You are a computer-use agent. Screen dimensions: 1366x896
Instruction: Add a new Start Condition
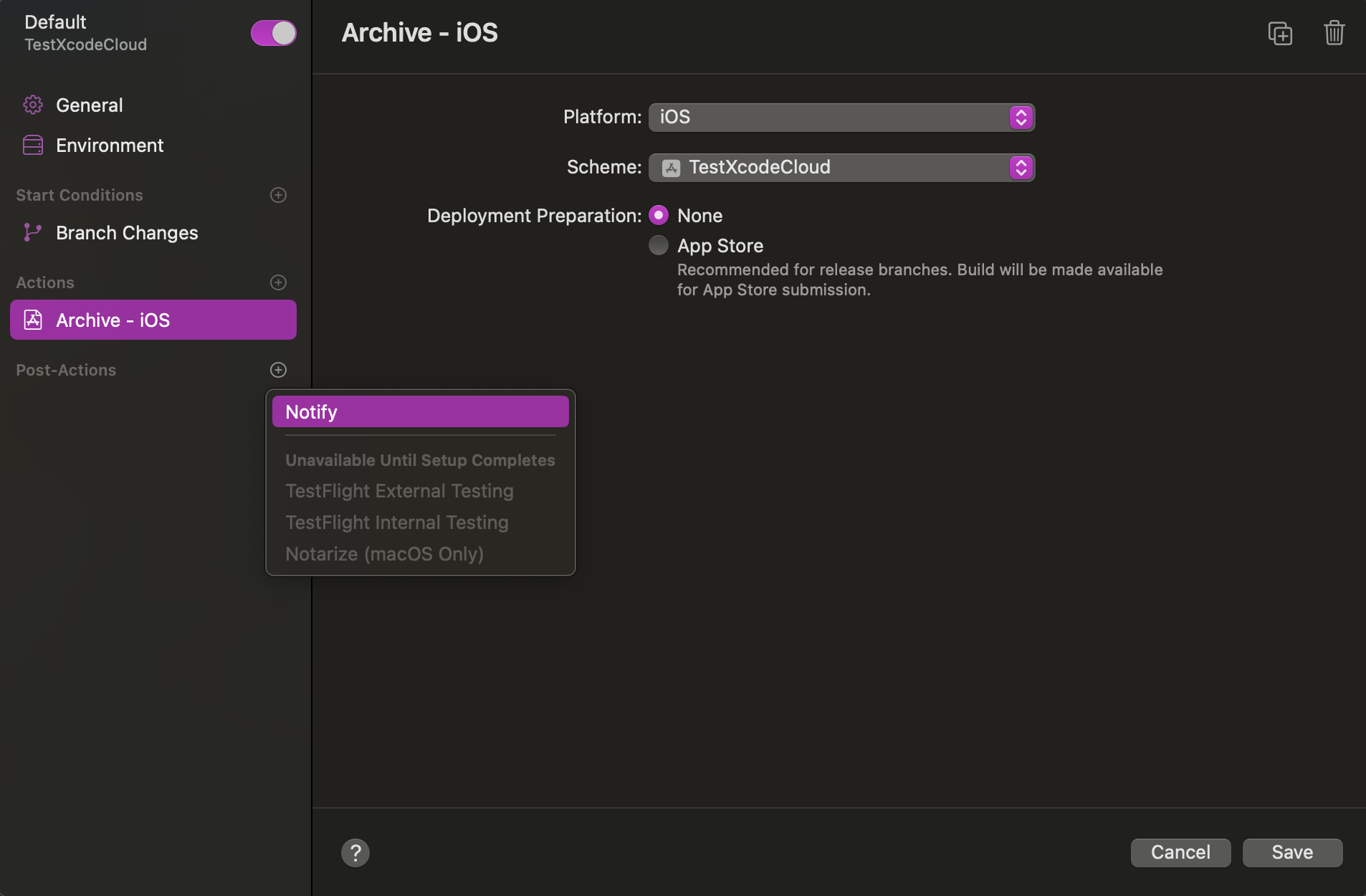[278, 195]
